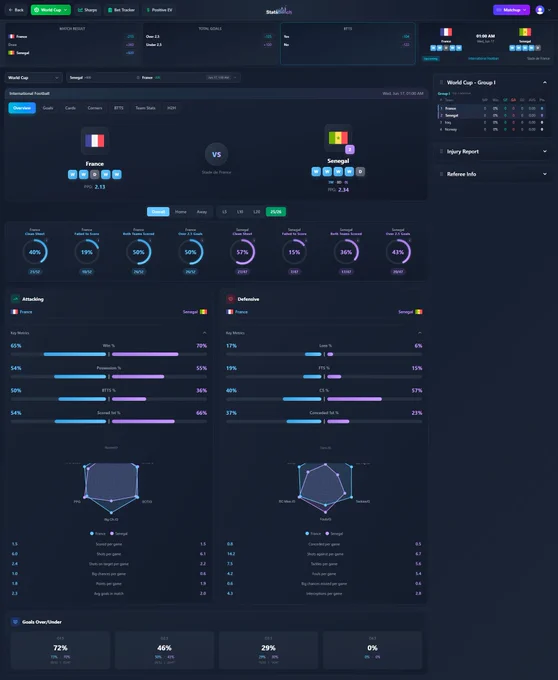
Task: Expand the Injury Report panel
Action: [545, 151]
